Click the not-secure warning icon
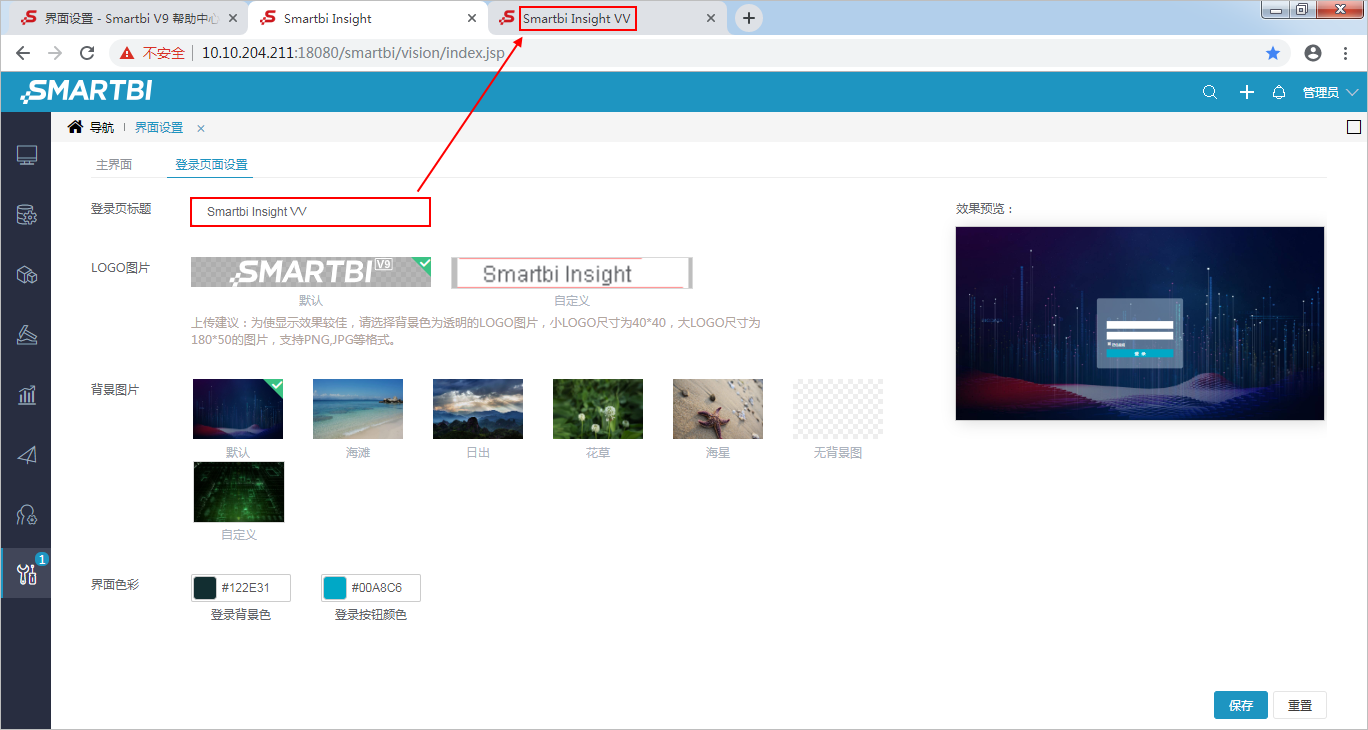 (127, 53)
